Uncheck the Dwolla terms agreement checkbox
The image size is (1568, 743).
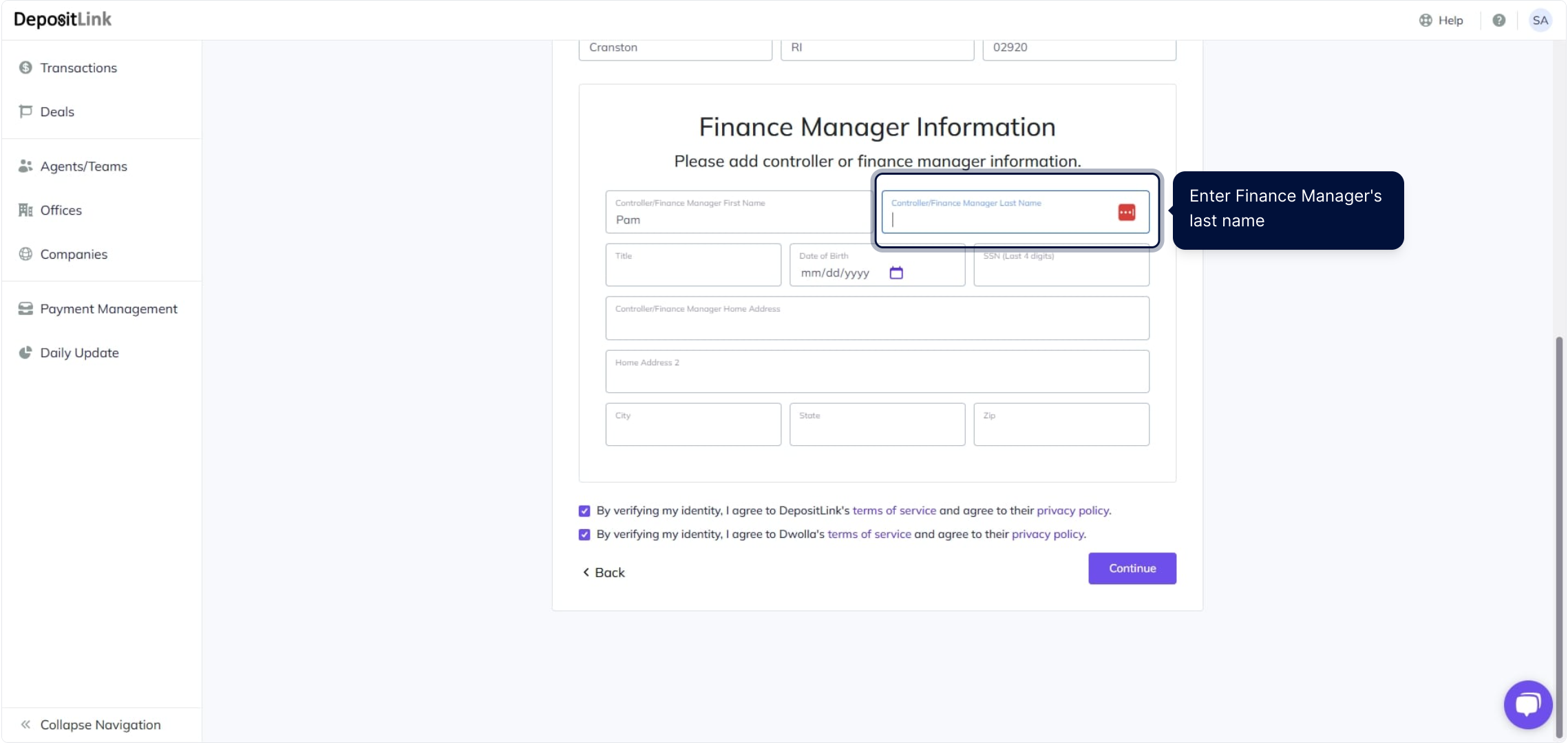coord(584,535)
